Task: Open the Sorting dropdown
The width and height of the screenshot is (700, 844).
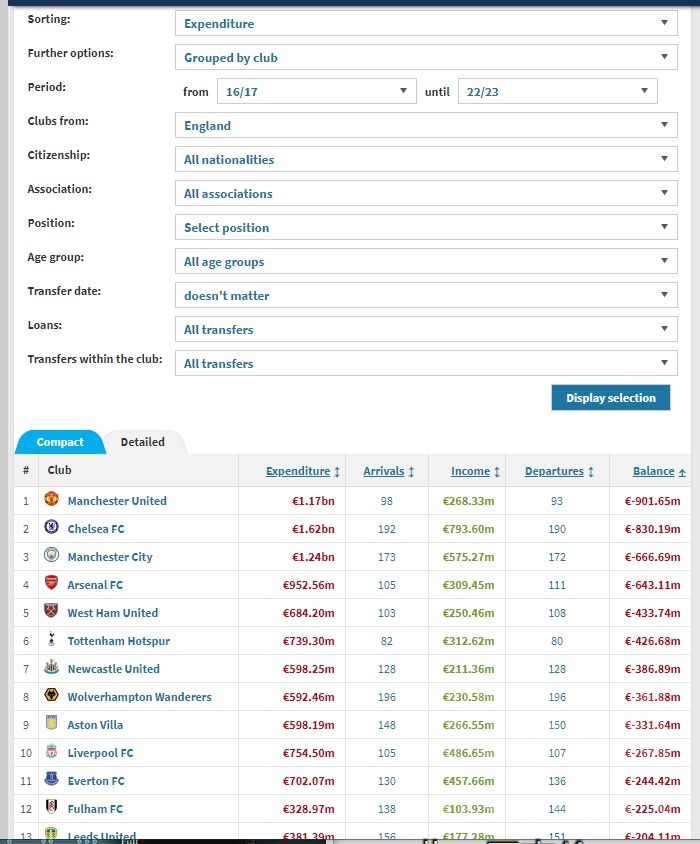Action: [x=426, y=24]
